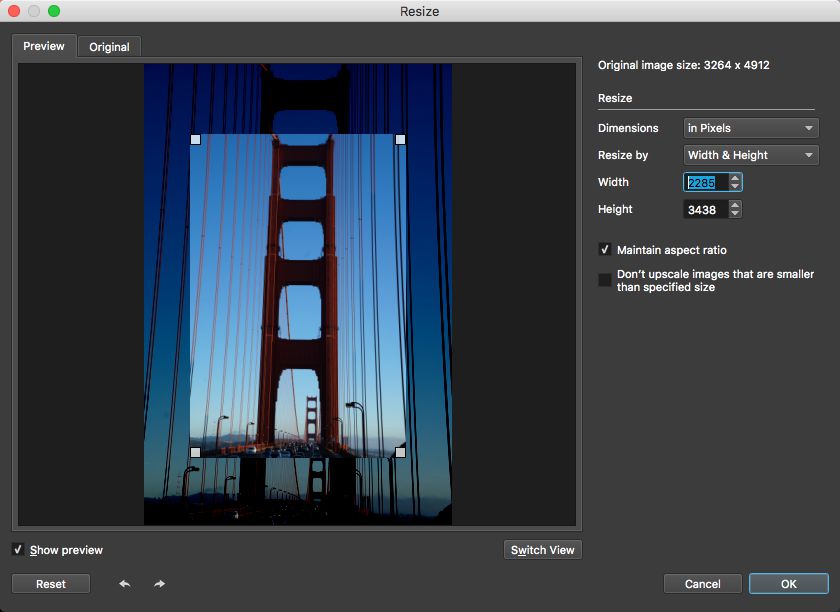
Task: Increase Width with stepper up arrow
Action: [735, 178]
